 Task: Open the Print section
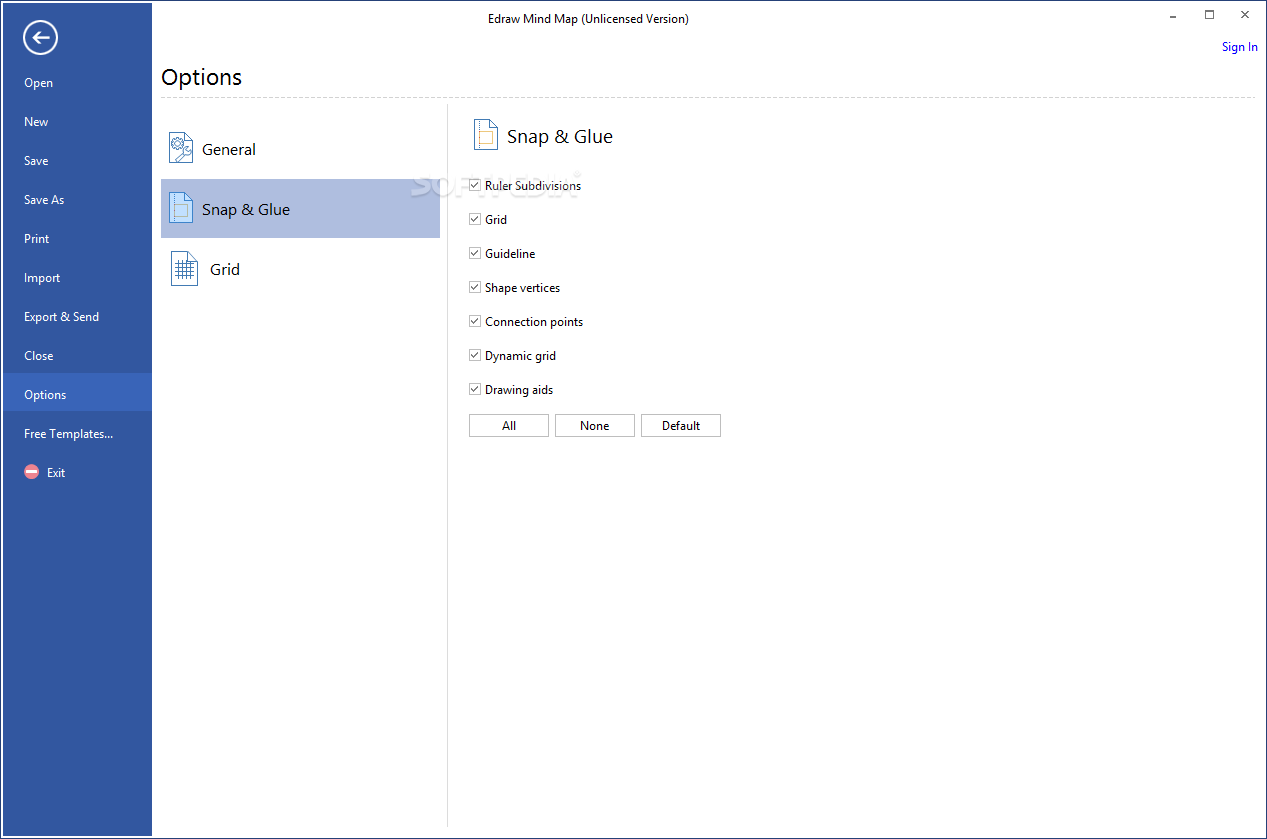pos(77,239)
